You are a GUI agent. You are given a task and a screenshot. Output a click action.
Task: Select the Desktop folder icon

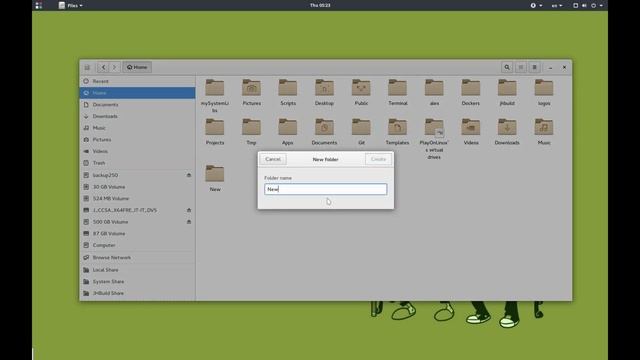pos(324,88)
